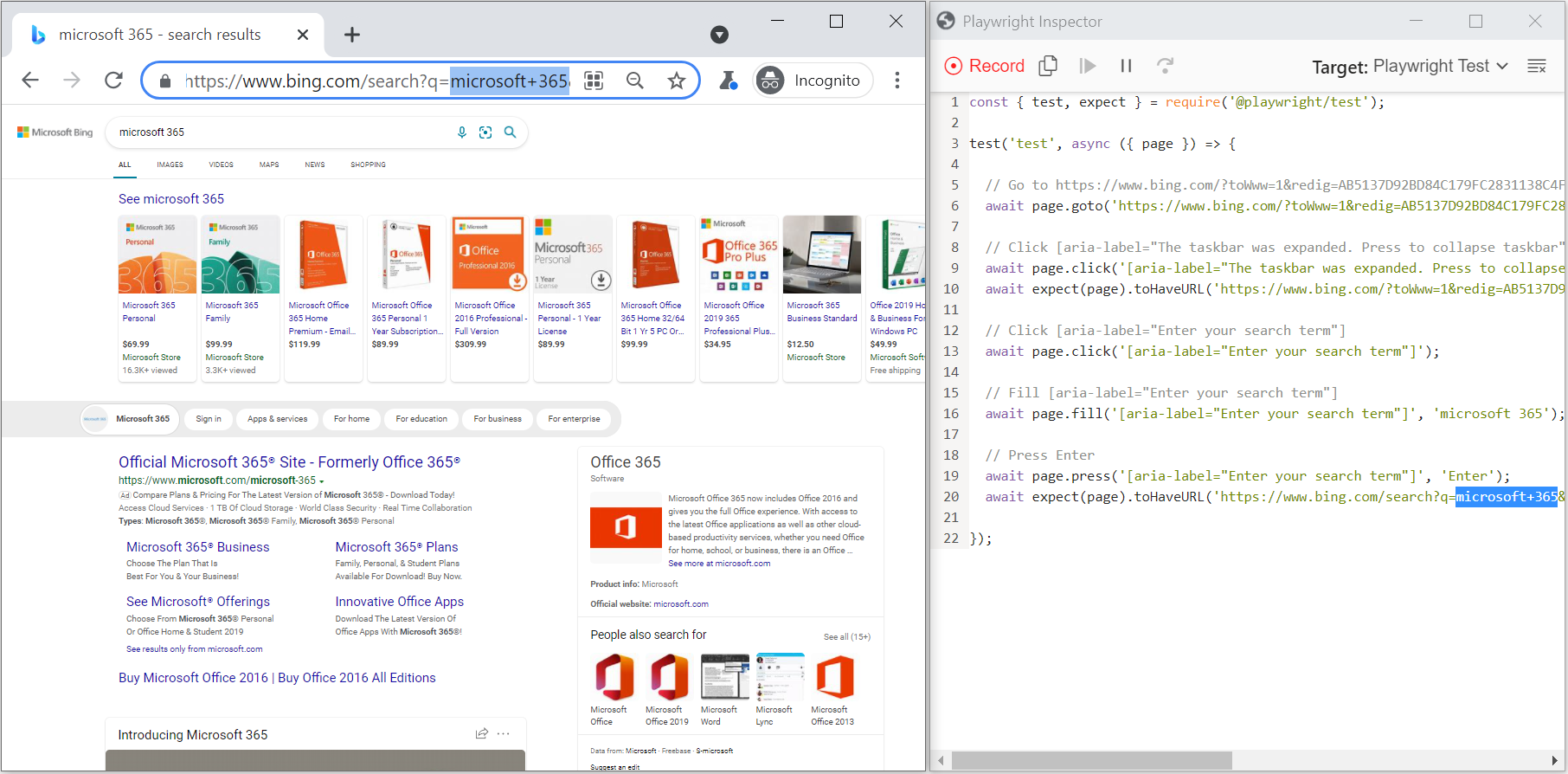Open Microsoft 365 Personal $69.99 product card

(157, 298)
